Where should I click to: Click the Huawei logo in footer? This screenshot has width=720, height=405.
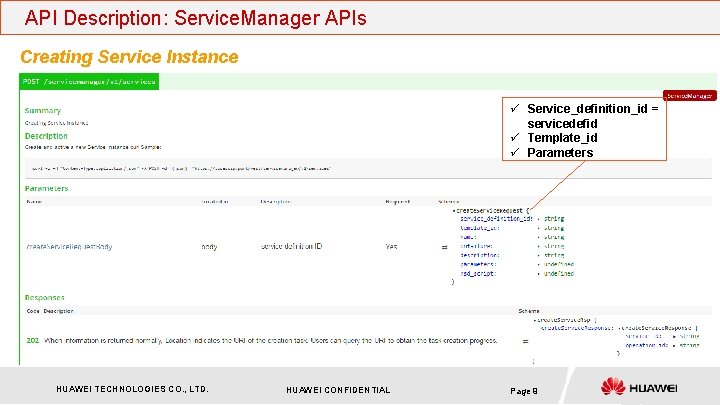(x=639, y=387)
